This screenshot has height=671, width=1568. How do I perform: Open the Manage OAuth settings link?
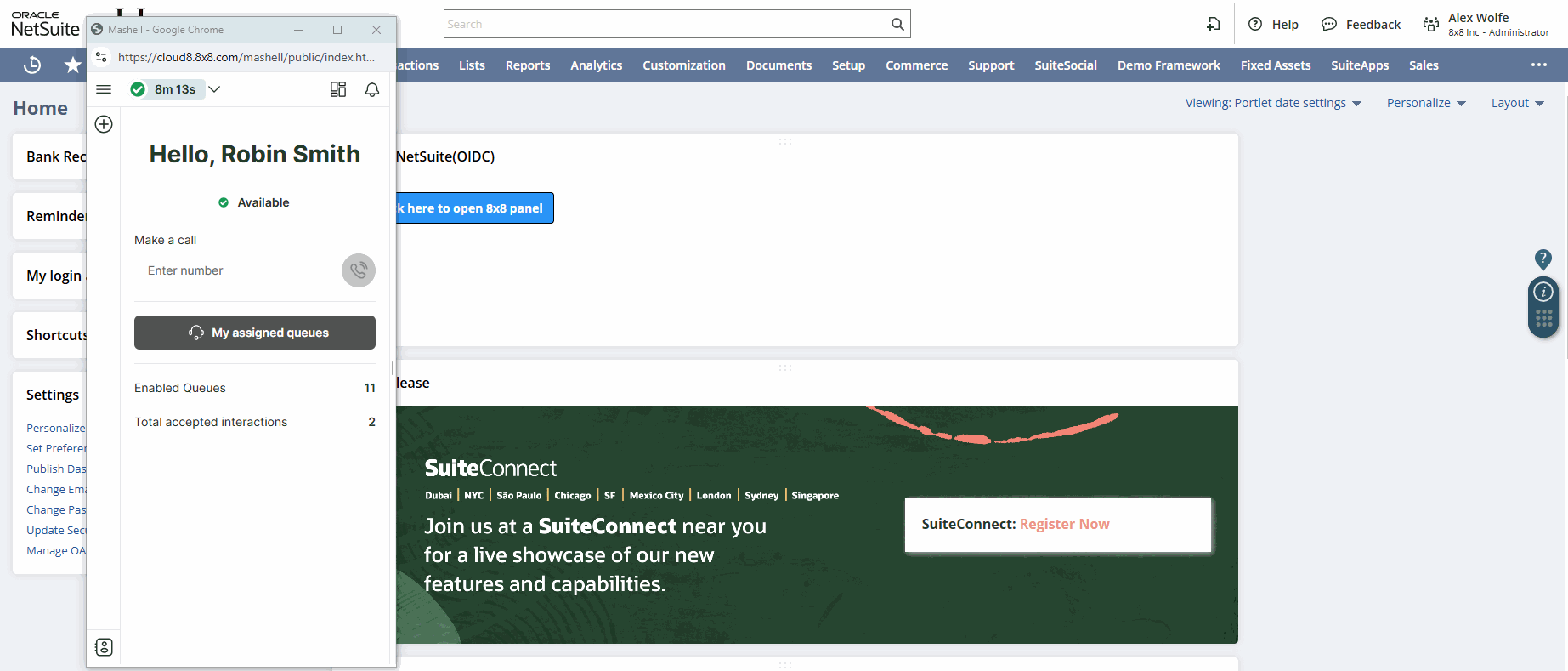[x=56, y=550]
